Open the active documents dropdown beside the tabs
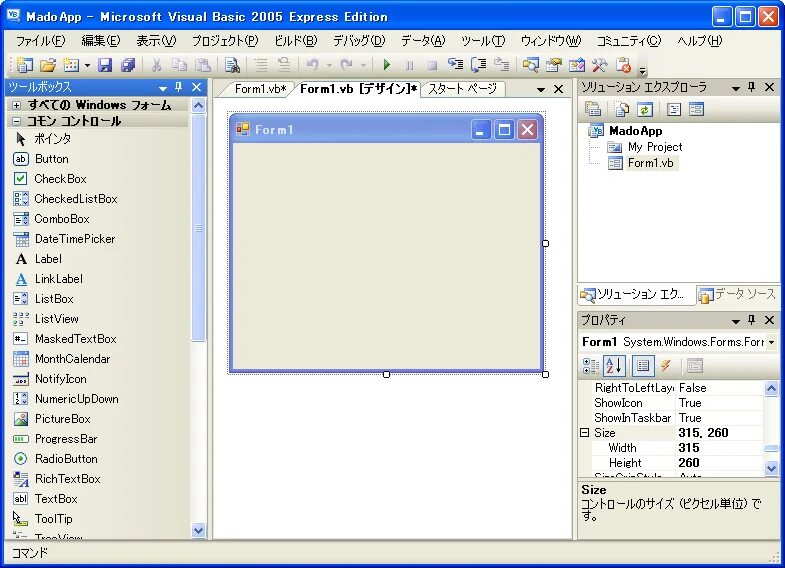Image resolution: width=785 pixels, height=568 pixels. click(541, 90)
